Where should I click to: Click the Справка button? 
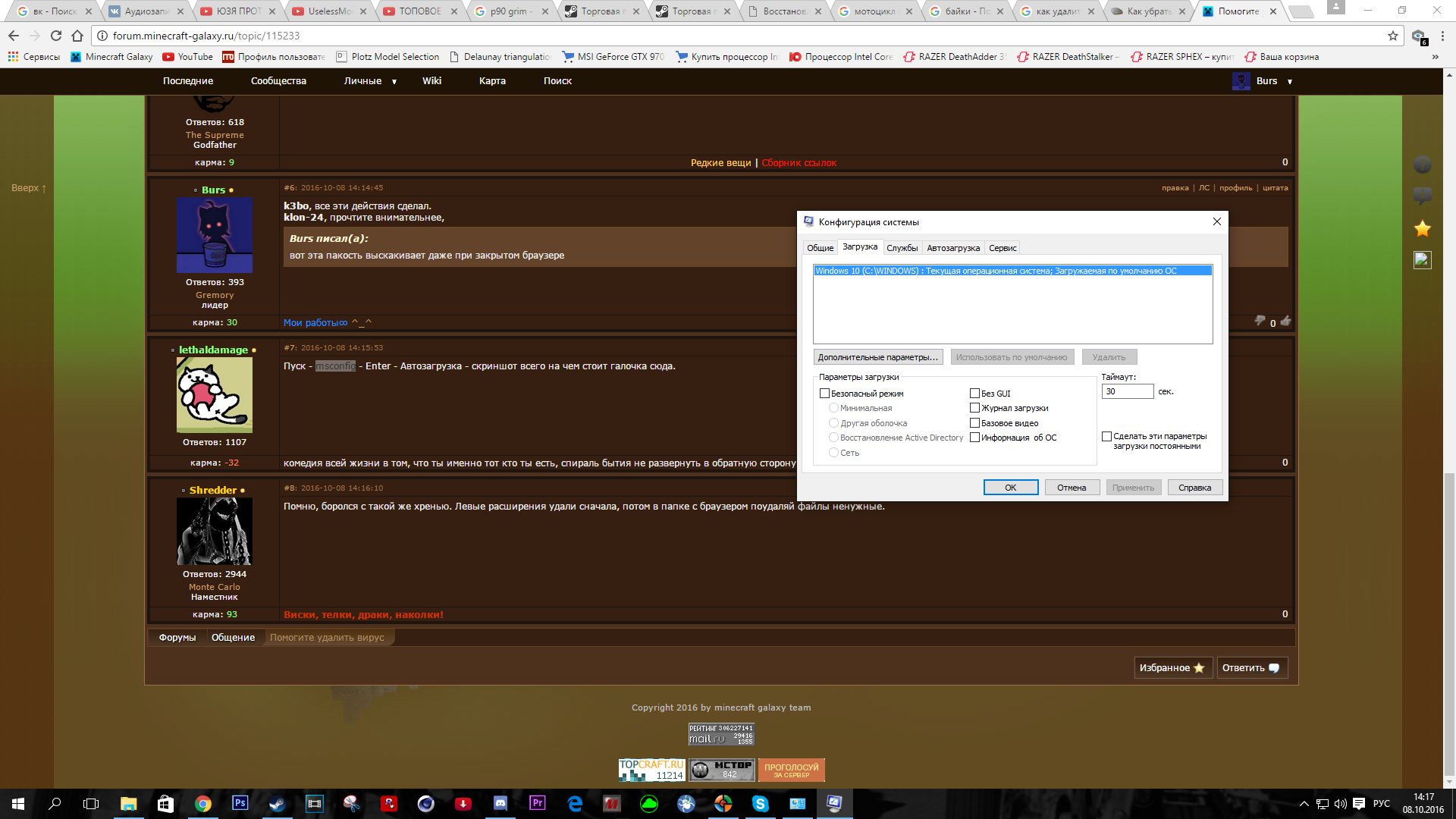[1194, 488]
